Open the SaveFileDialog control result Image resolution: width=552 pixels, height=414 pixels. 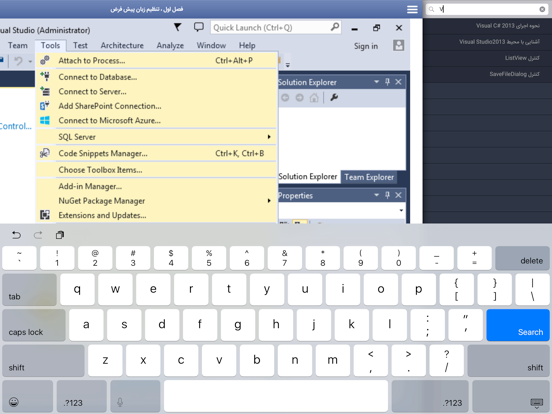pyautogui.click(x=488, y=74)
